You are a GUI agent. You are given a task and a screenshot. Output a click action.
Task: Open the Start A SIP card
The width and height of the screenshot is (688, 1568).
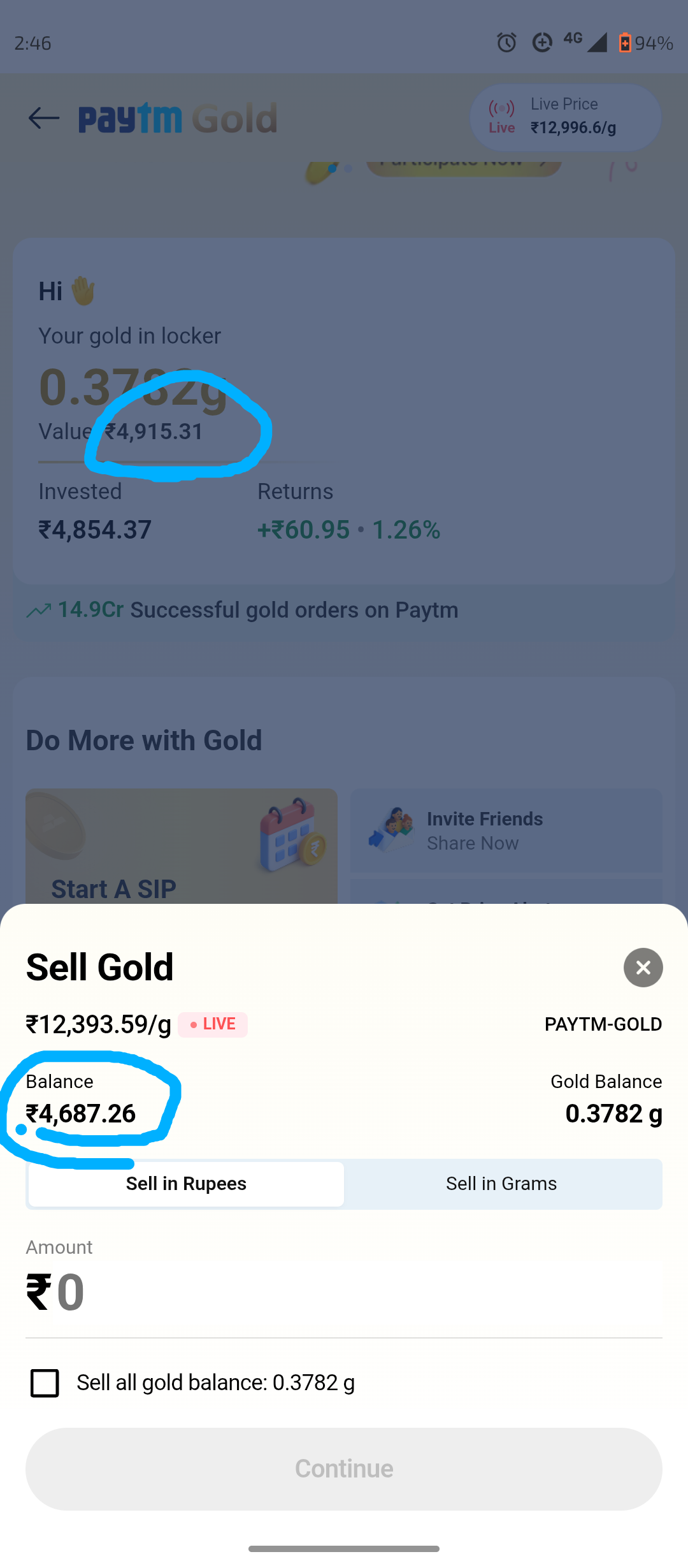[182, 848]
